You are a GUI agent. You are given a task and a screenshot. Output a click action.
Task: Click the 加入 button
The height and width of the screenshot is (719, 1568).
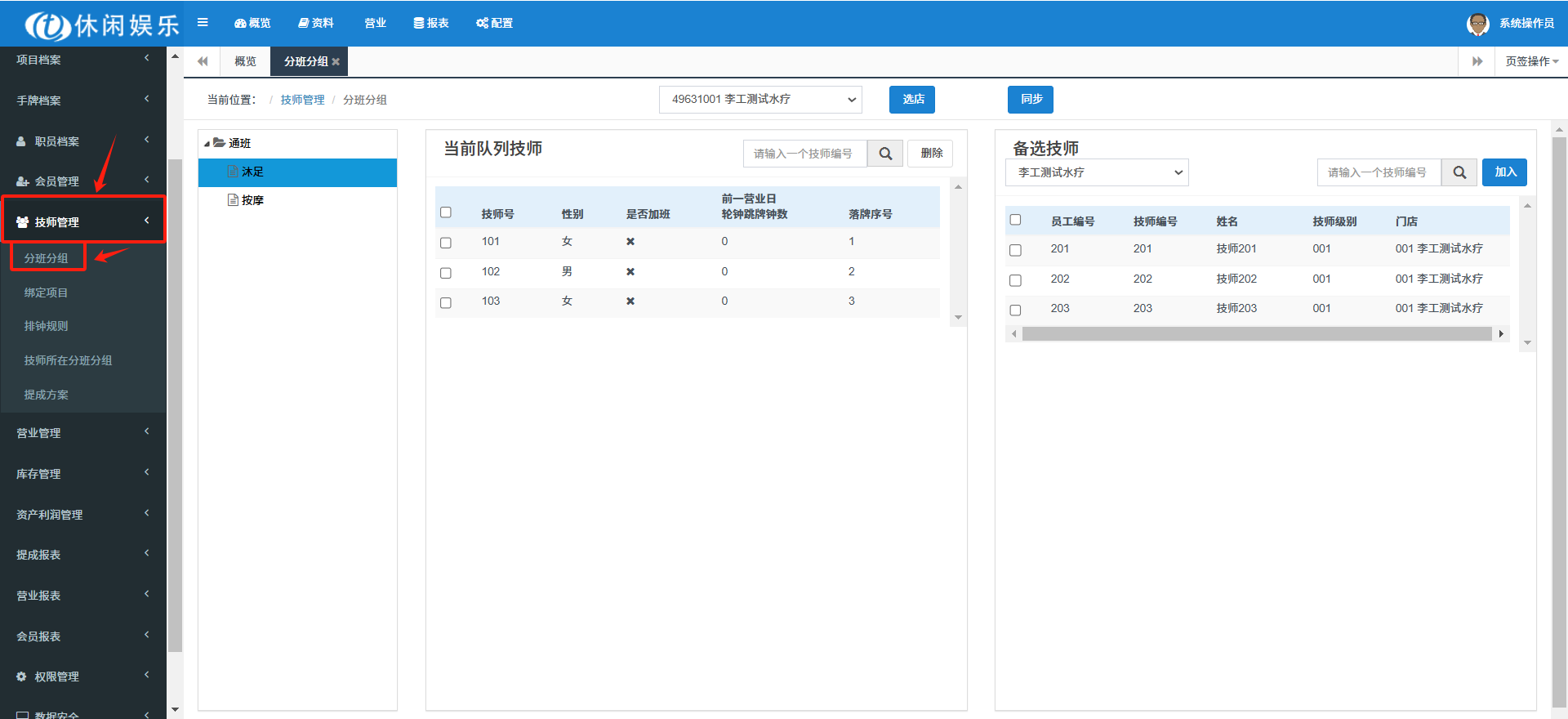tap(1504, 172)
